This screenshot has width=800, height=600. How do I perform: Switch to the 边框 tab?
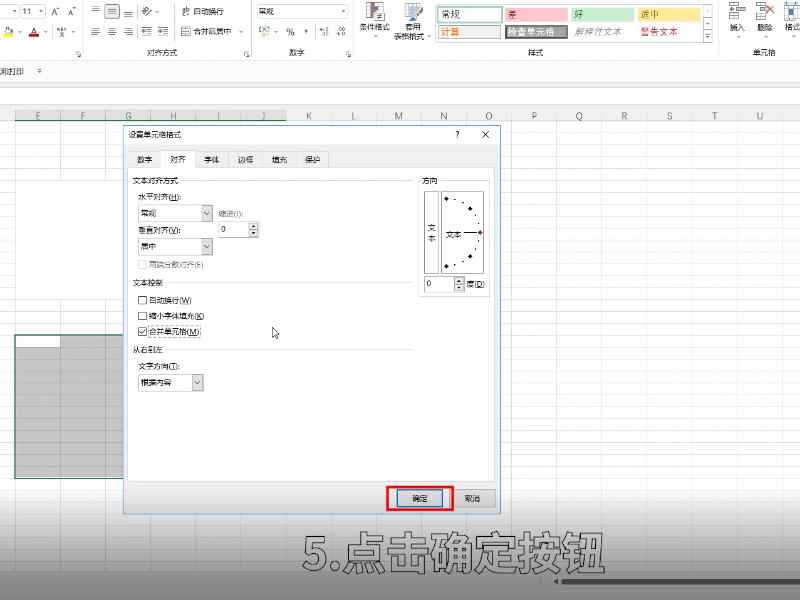point(245,160)
